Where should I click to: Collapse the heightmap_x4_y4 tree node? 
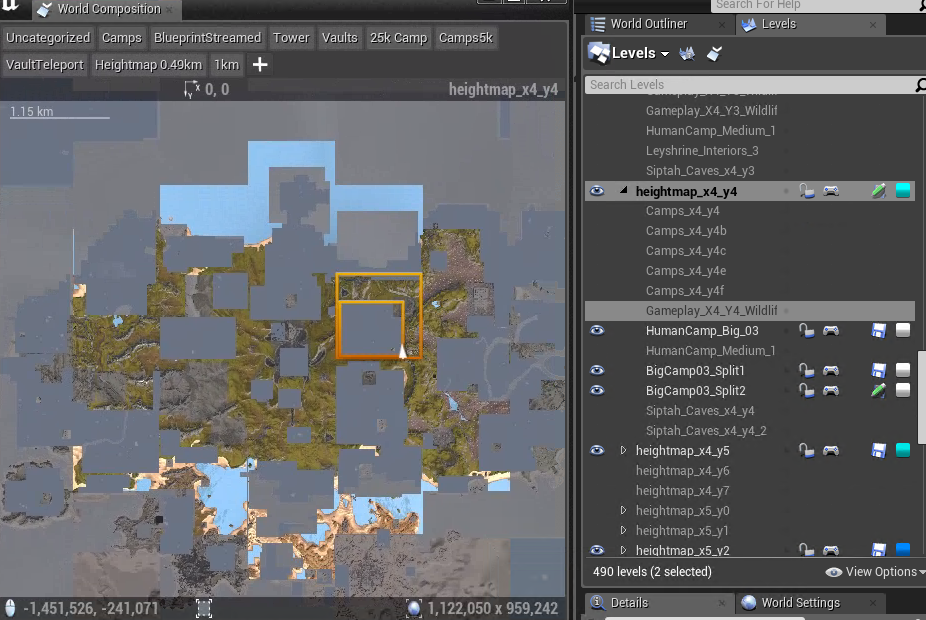[x=624, y=191]
